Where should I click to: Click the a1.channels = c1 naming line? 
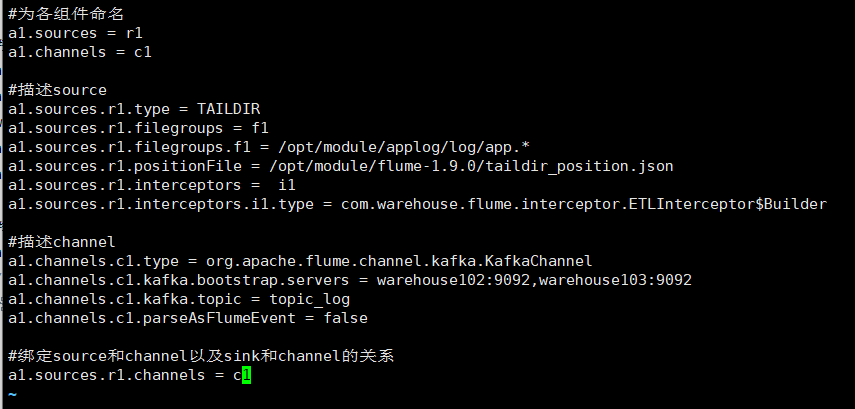(x=79, y=52)
